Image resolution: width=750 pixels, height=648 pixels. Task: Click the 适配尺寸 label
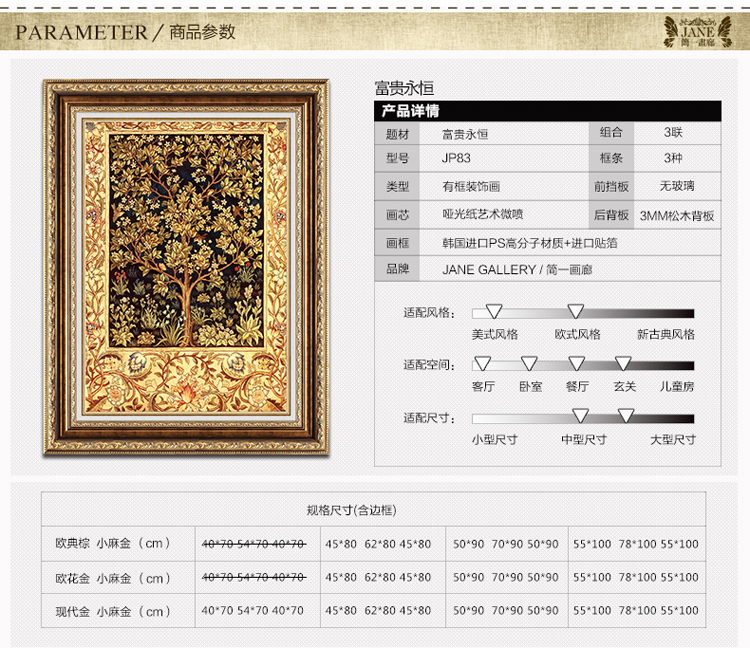point(429,418)
